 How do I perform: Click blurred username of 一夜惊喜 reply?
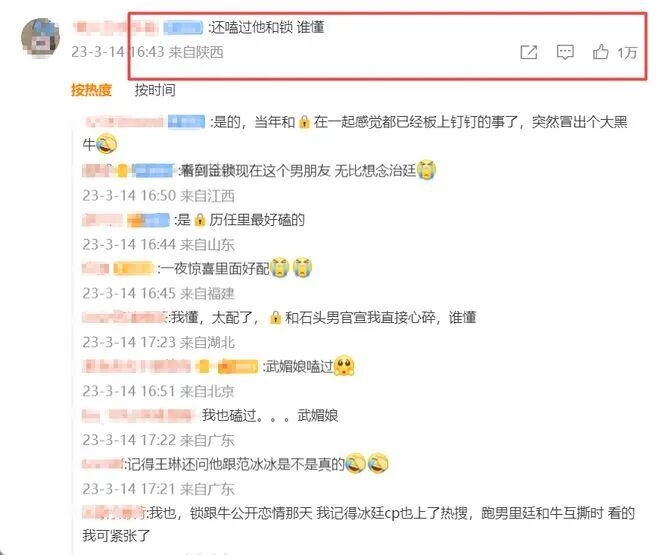point(96,268)
